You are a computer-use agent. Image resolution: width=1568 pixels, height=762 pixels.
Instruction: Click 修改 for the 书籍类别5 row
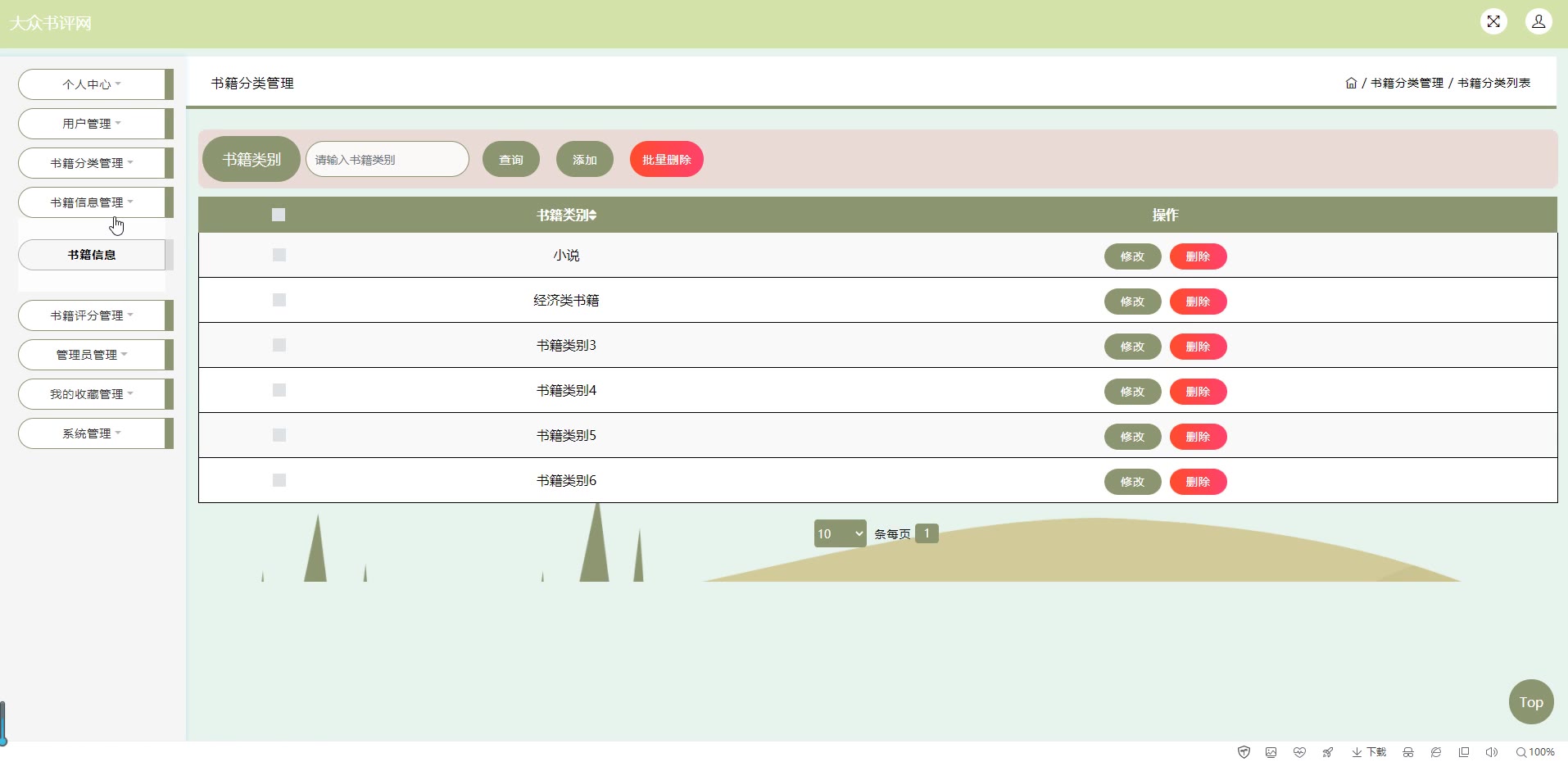point(1132,437)
